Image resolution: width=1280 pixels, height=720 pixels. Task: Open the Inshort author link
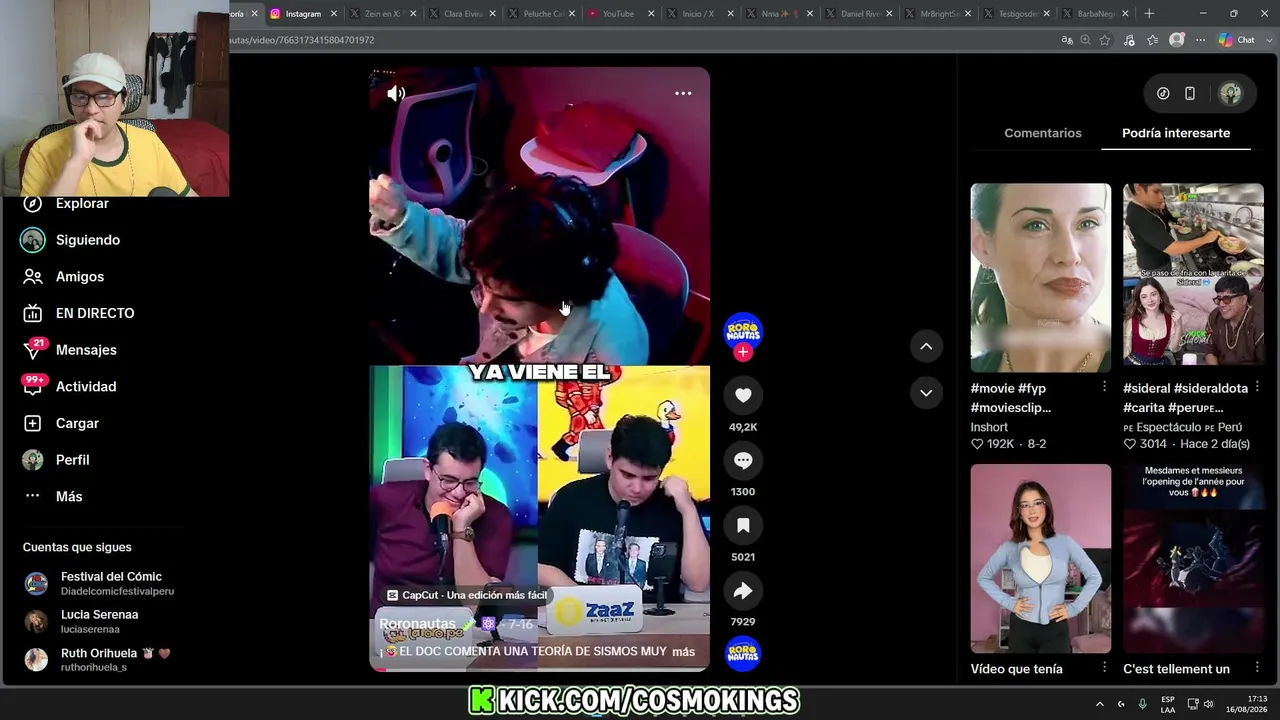coord(989,427)
